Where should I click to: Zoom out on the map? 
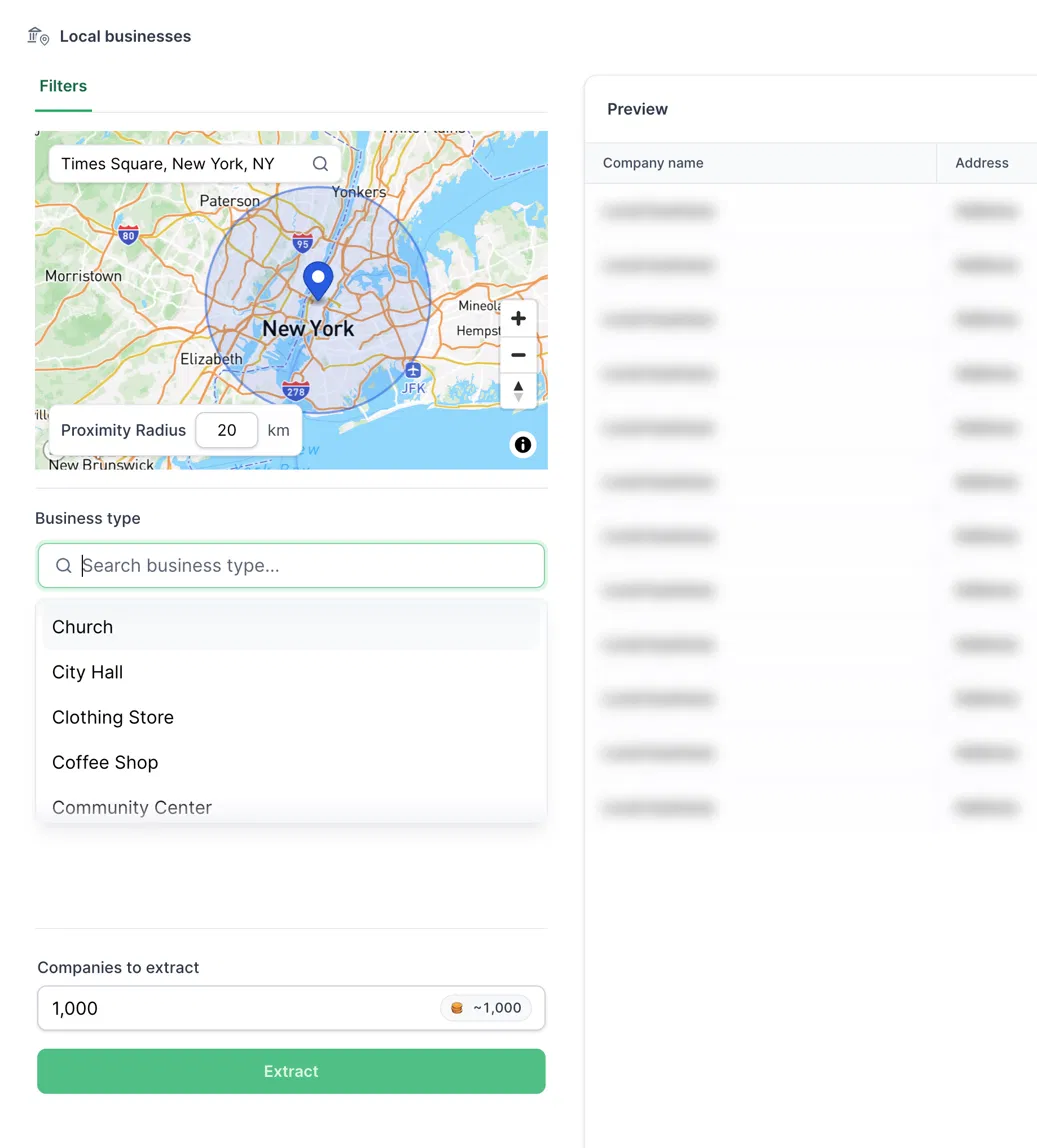[x=518, y=355]
